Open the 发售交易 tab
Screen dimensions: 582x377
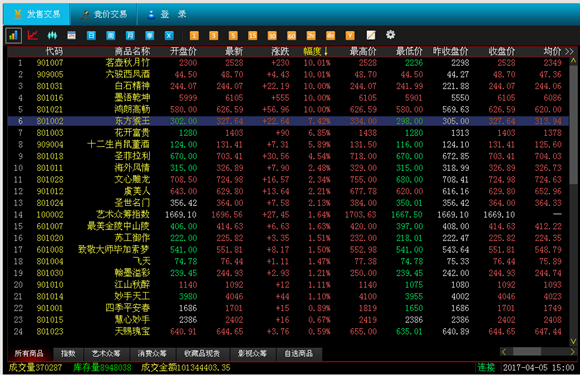pyautogui.click(x=37, y=14)
